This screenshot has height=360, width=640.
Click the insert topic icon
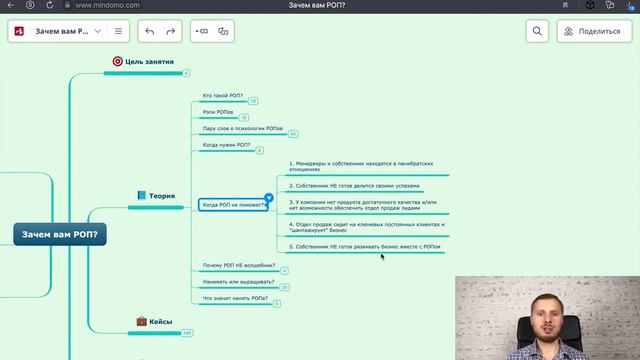point(223,31)
